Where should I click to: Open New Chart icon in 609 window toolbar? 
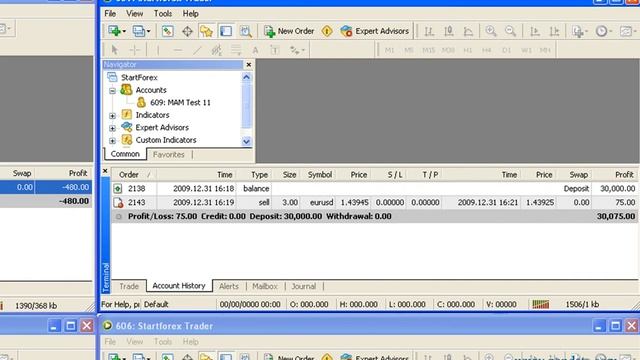114,31
